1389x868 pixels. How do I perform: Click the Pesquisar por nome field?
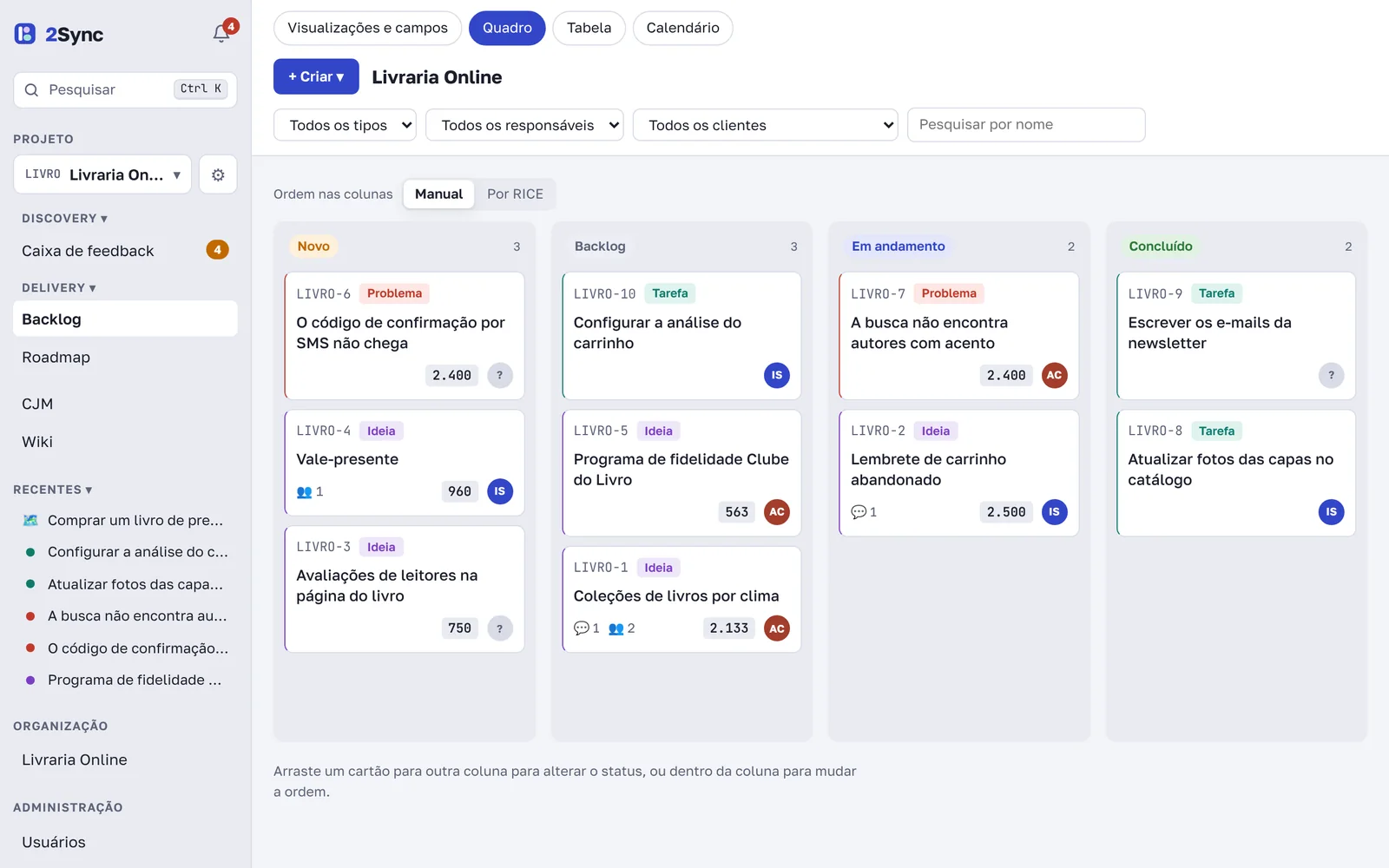1026,125
